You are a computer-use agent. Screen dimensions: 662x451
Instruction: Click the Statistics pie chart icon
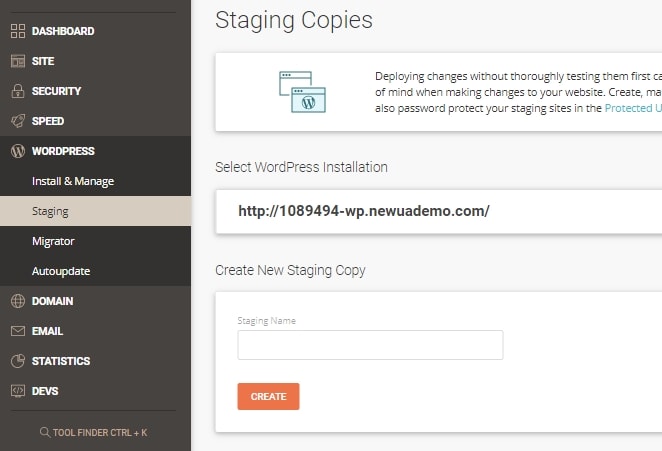pyautogui.click(x=18, y=361)
